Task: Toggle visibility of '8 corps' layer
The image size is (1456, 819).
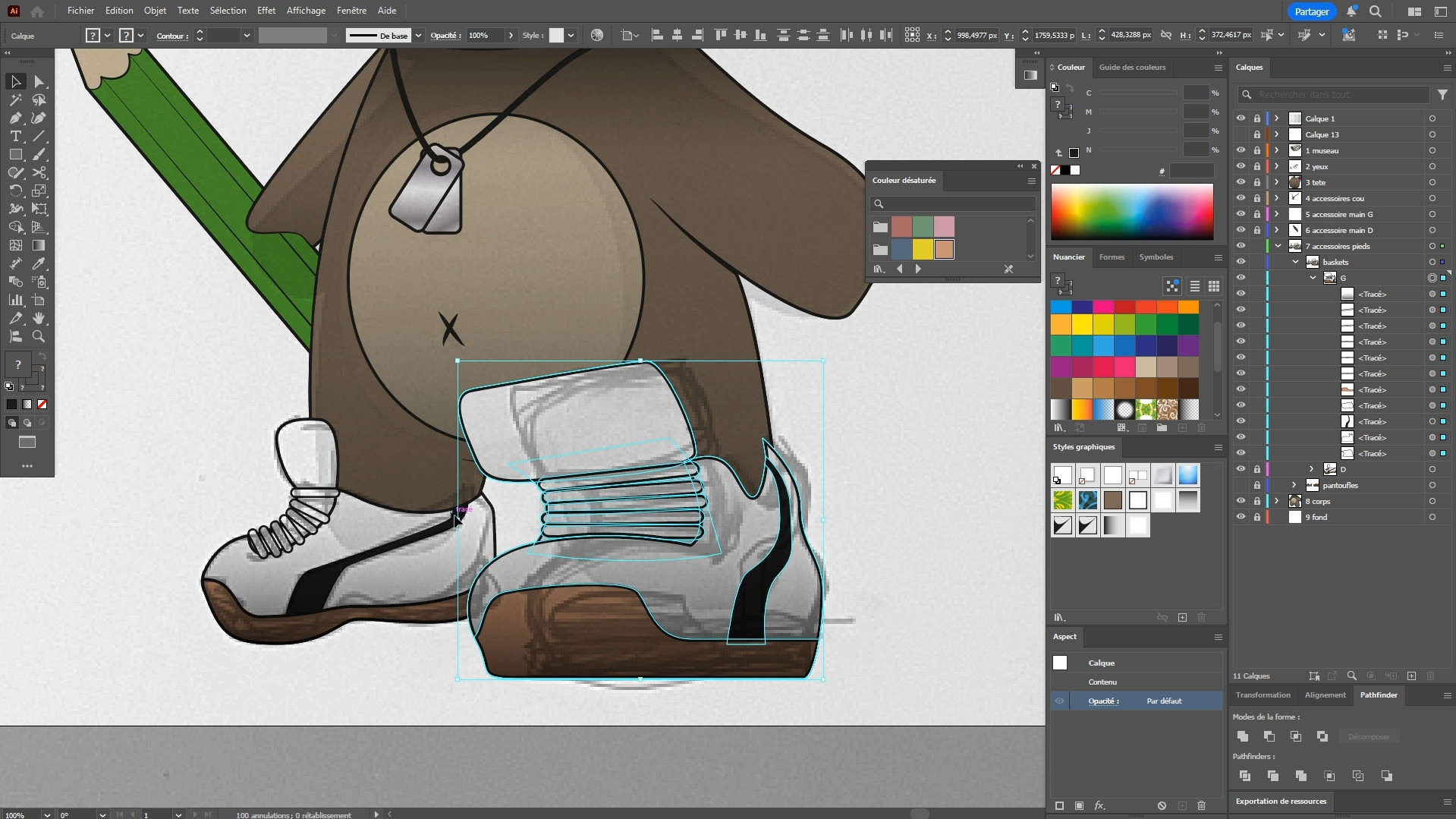Action: [1241, 501]
